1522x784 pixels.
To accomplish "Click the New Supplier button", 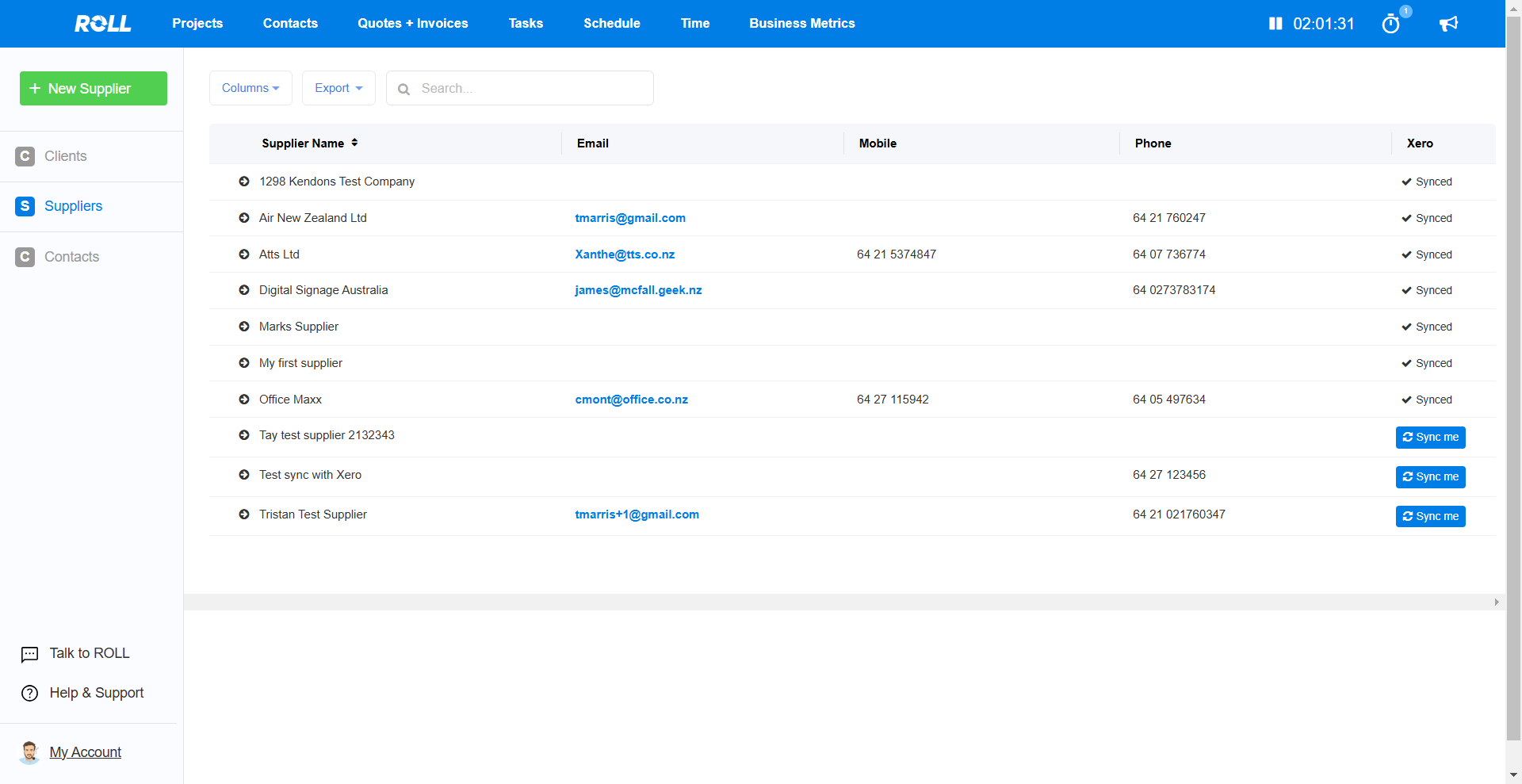I will 94,89.
